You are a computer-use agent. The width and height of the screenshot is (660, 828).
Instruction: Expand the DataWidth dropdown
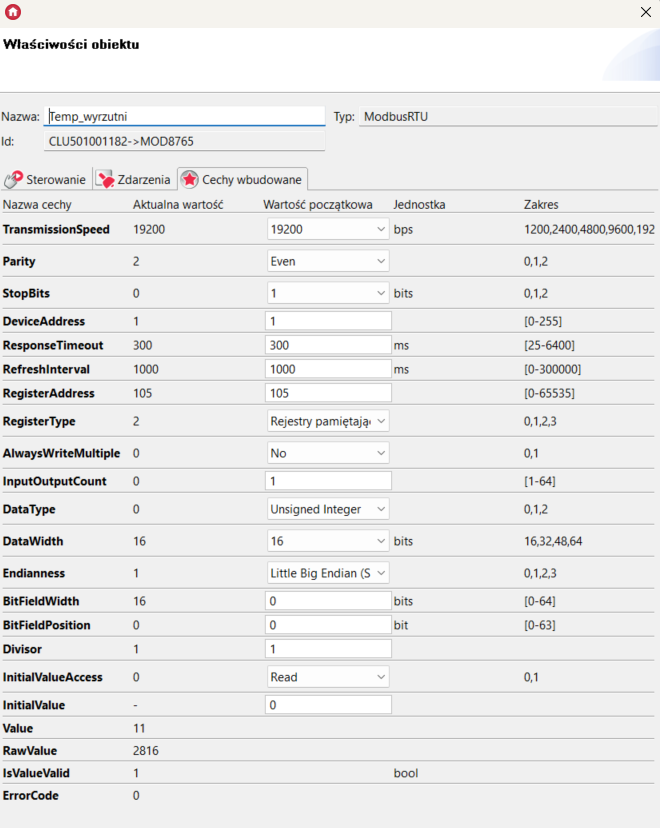(x=328, y=541)
